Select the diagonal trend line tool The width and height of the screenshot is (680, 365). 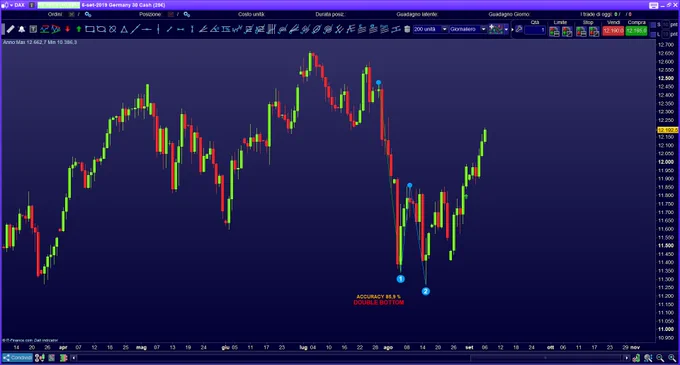(x=135, y=29)
